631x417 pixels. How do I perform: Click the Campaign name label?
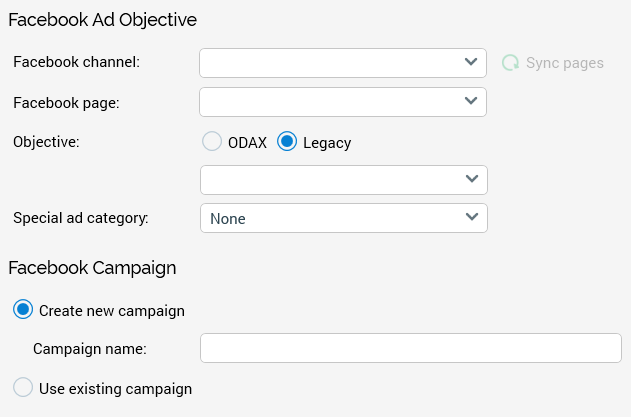90,348
